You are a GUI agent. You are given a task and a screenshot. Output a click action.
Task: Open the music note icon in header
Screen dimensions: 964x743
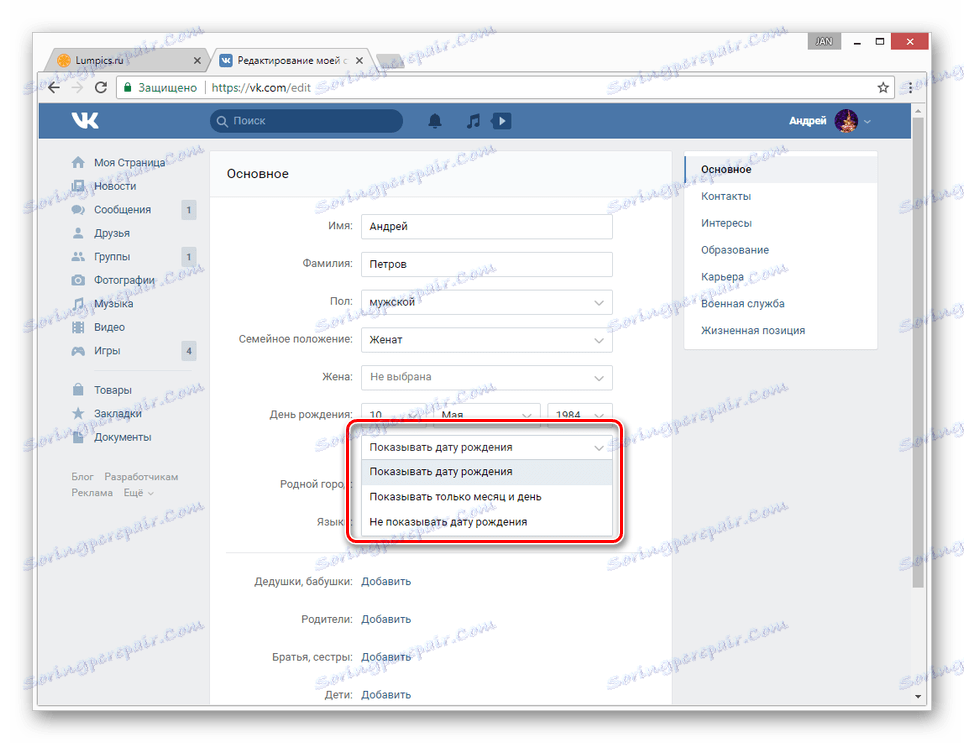[x=473, y=121]
